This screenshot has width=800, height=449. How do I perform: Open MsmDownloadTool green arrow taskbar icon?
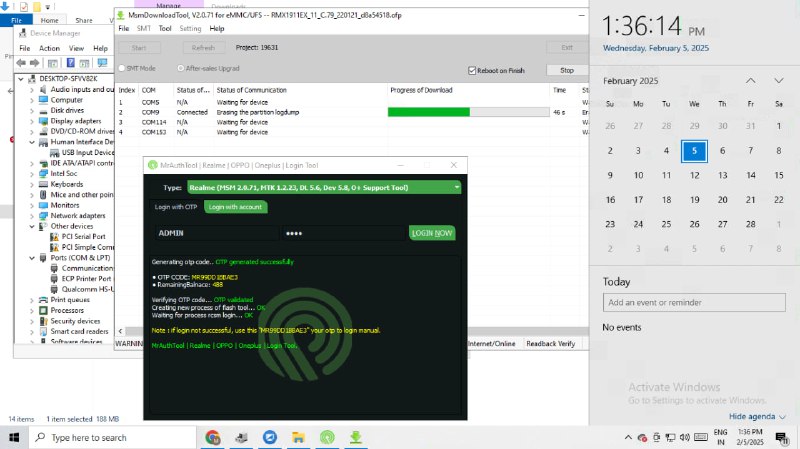click(356, 437)
